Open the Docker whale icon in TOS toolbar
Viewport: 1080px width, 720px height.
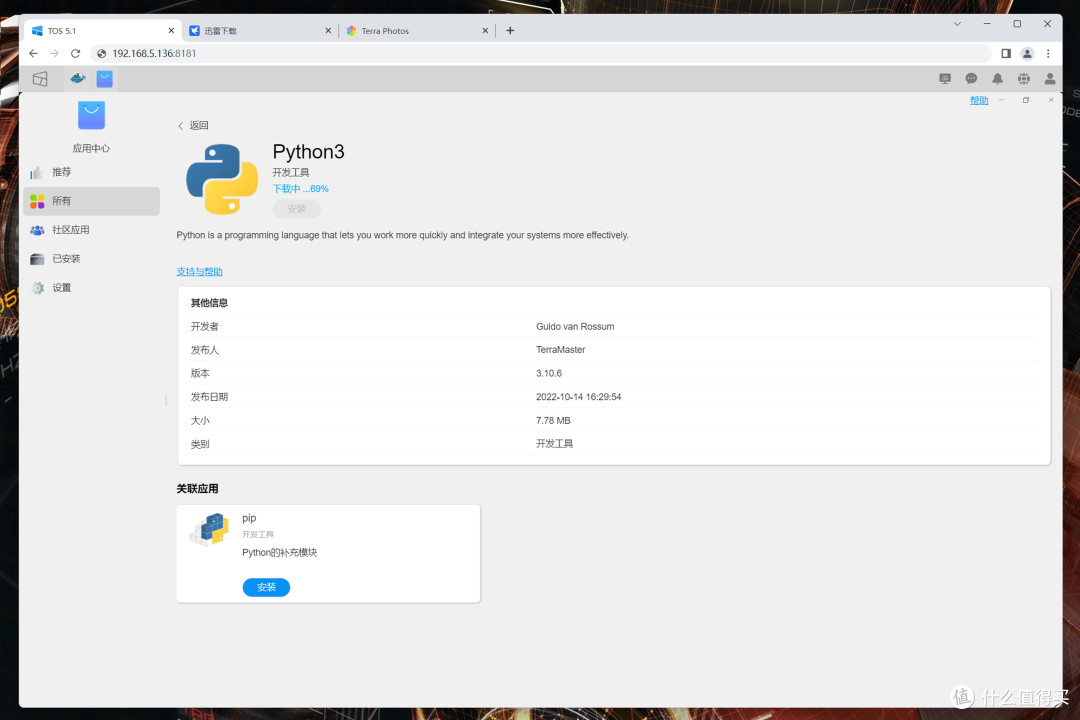78,79
